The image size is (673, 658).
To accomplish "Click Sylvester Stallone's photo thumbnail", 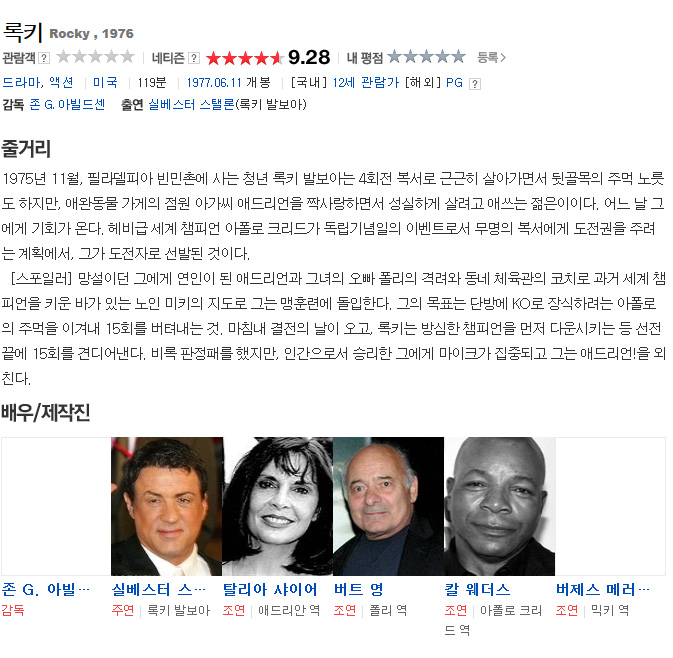I will (167, 506).
